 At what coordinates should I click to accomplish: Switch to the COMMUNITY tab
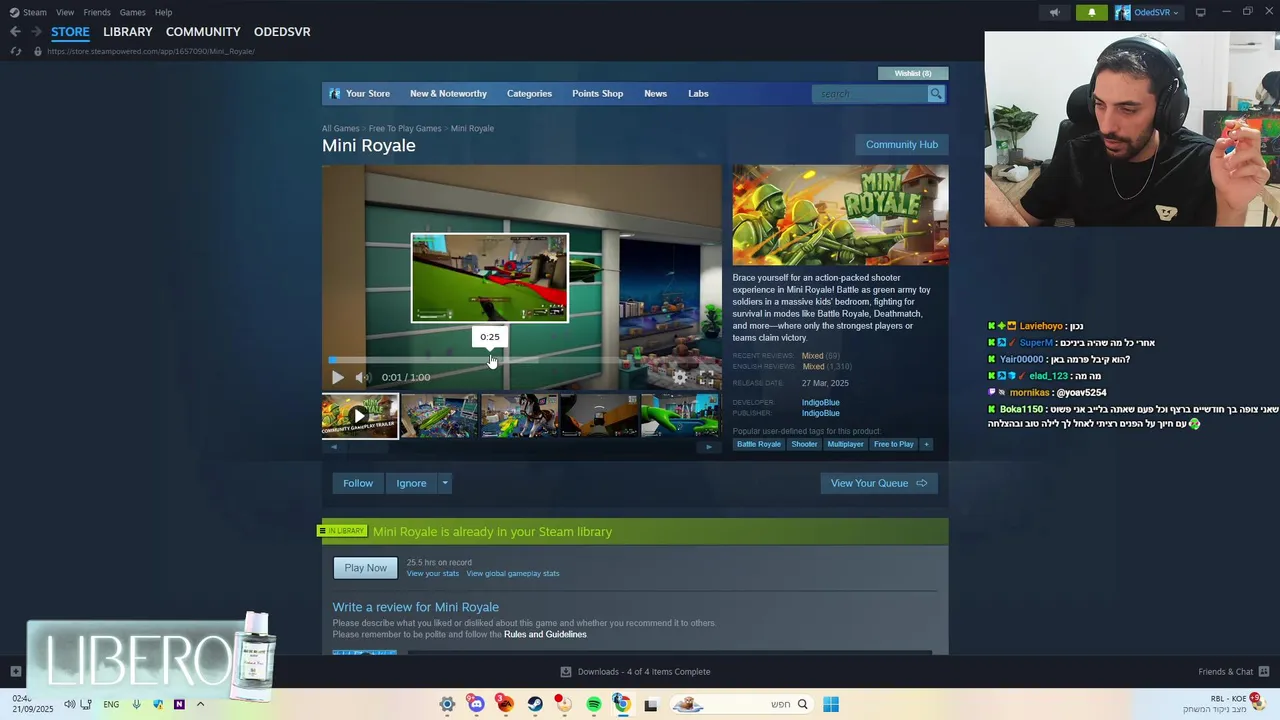(203, 32)
